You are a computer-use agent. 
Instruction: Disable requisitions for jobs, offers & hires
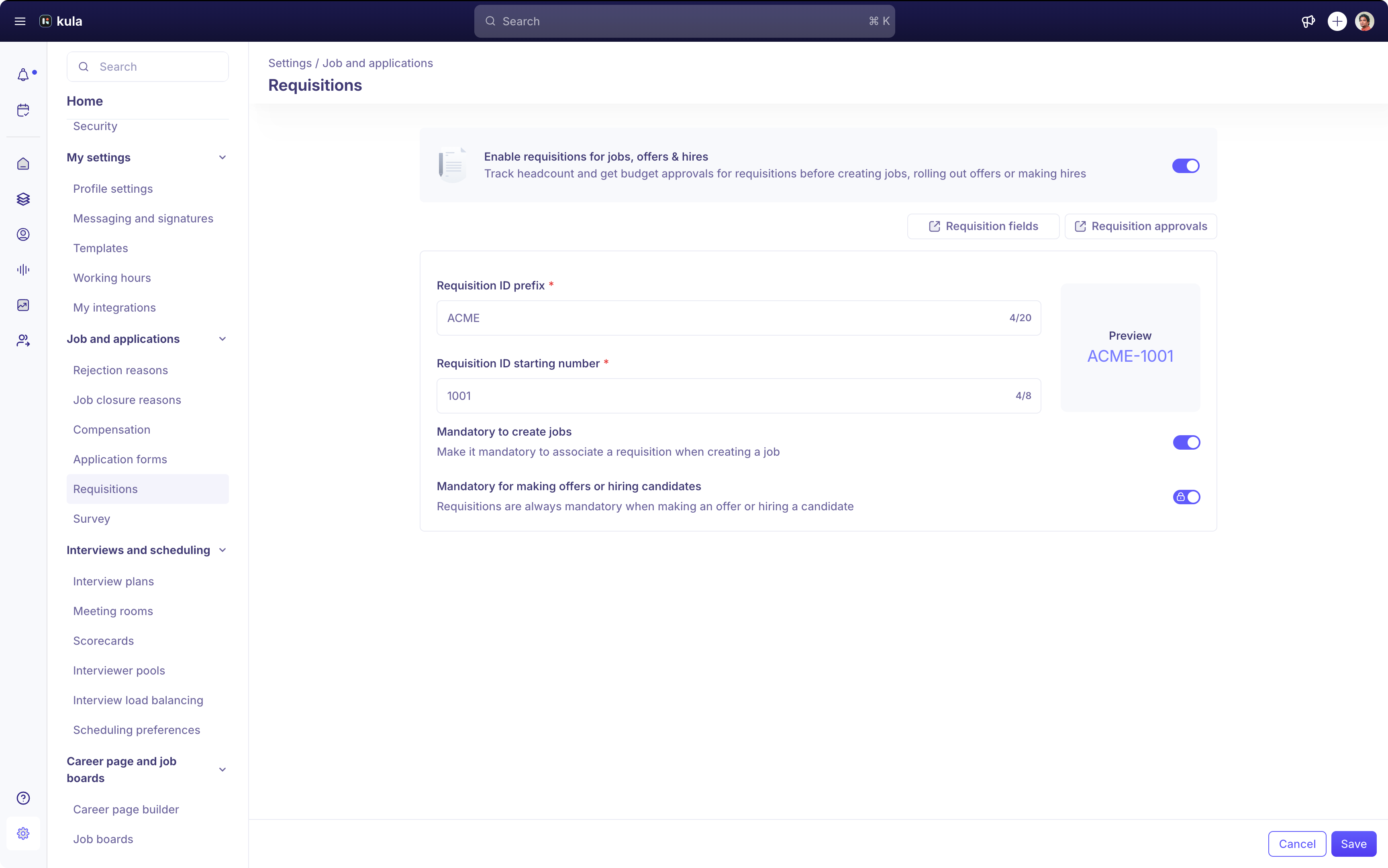pyautogui.click(x=1186, y=165)
